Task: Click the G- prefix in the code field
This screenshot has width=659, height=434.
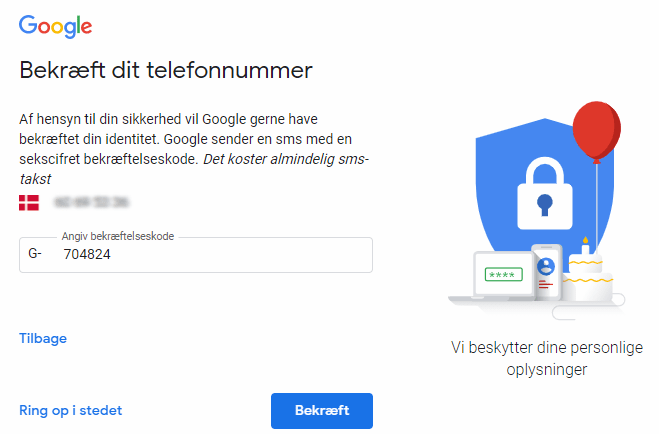Action: [x=35, y=255]
